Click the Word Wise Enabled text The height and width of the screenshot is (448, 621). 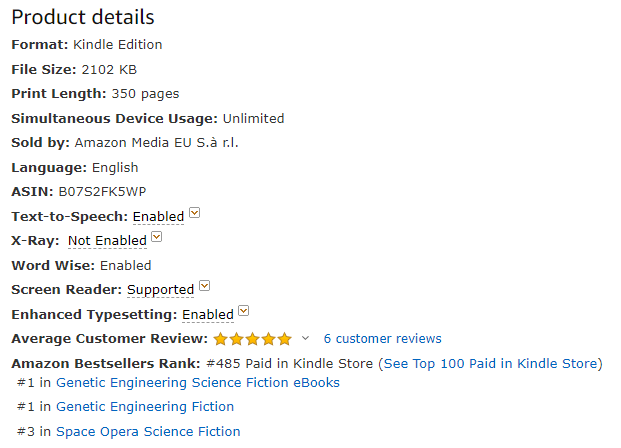pyautogui.click(x=125, y=265)
